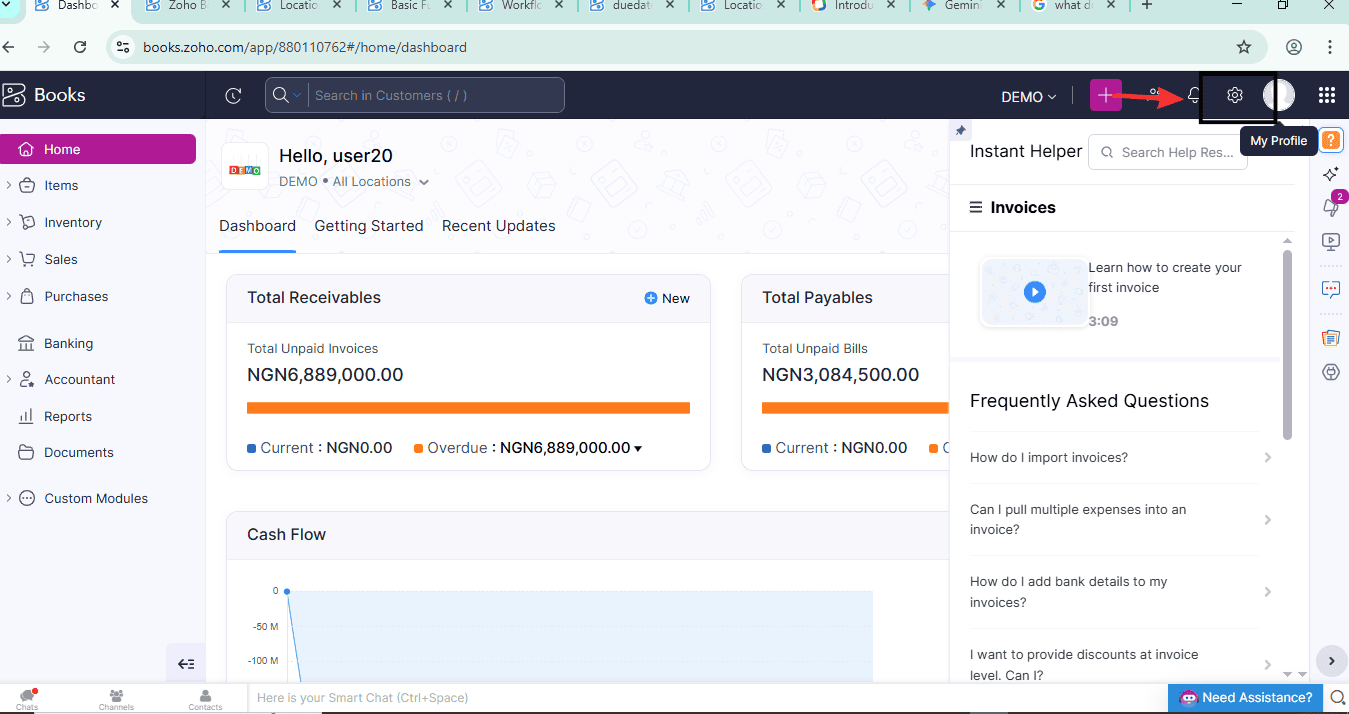Viewport: 1349px width, 714px height.
Task: Open recent activity clock icon
Action: (233, 96)
